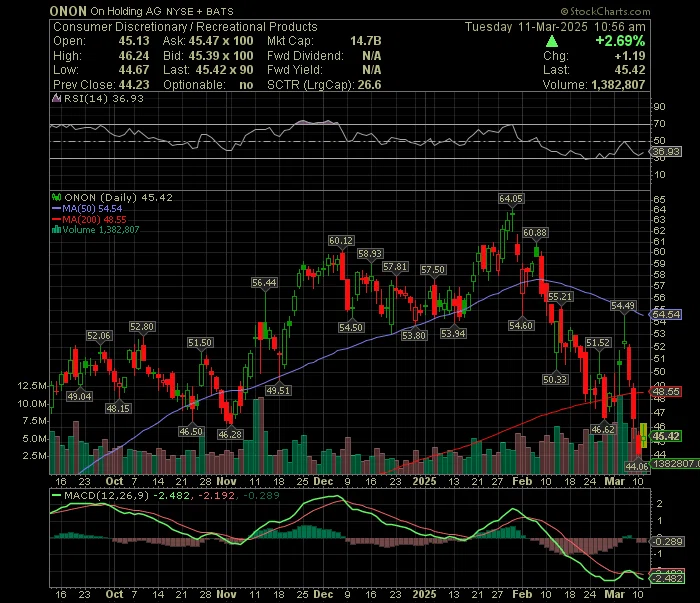Click the volume bars icon in legend

point(56,230)
